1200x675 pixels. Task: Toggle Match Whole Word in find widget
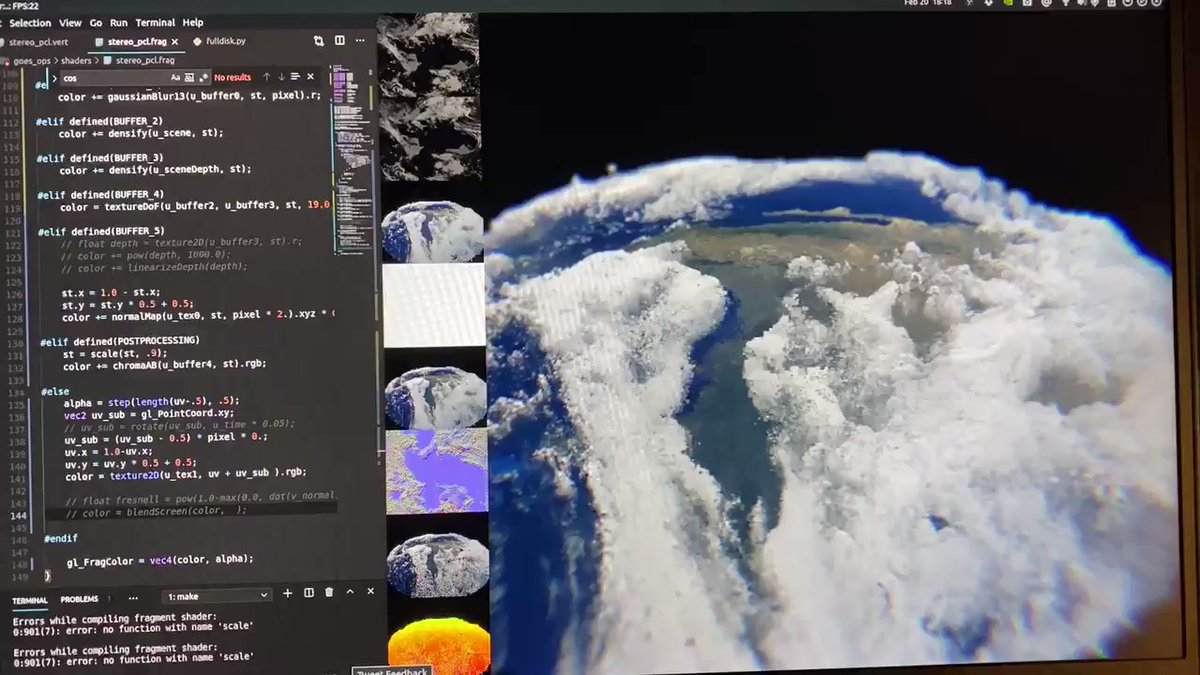click(x=189, y=77)
